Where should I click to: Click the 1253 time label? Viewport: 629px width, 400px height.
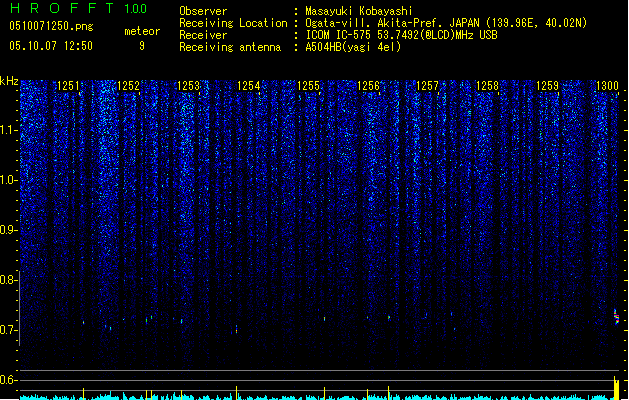(x=188, y=85)
